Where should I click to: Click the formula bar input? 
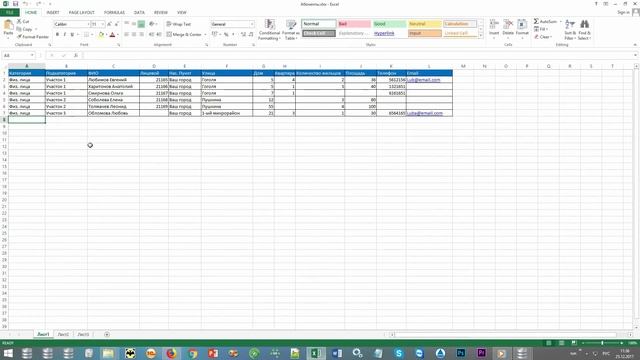(x=357, y=55)
